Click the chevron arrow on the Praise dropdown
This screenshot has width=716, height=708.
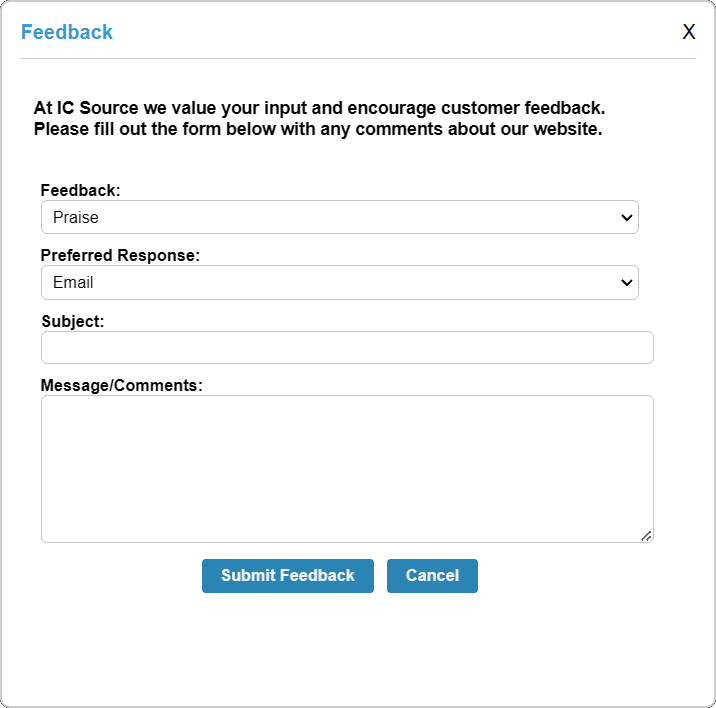point(627,217)
